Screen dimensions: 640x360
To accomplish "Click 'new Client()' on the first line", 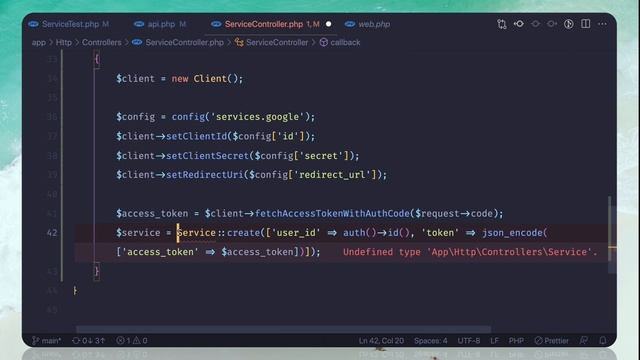I will [207, 79].
